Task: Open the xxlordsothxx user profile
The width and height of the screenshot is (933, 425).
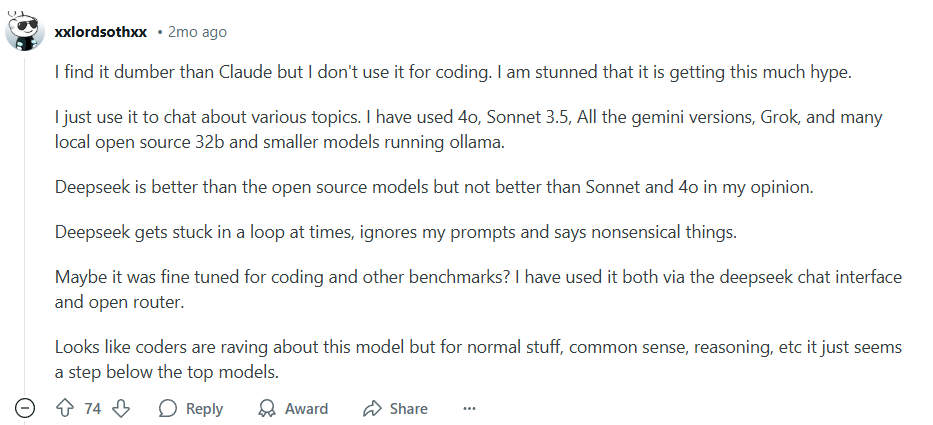Action: click(x=100, y=32)
